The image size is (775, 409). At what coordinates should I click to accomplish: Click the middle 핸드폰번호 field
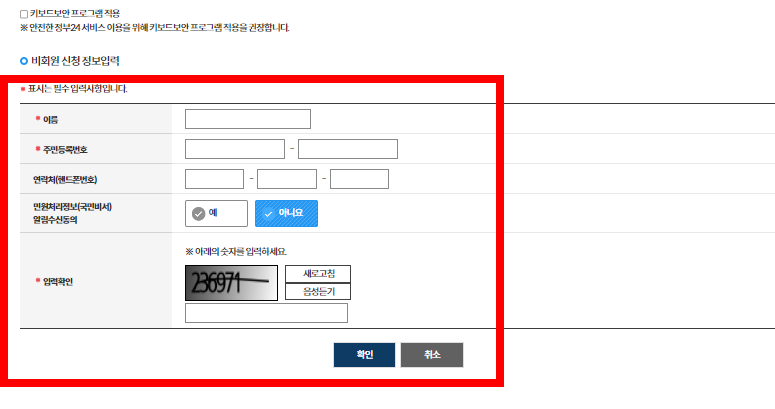pos(287,179)
